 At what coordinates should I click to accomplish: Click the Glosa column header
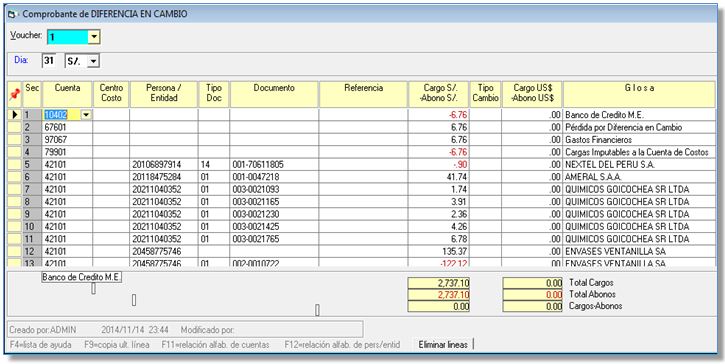point(639,94)
